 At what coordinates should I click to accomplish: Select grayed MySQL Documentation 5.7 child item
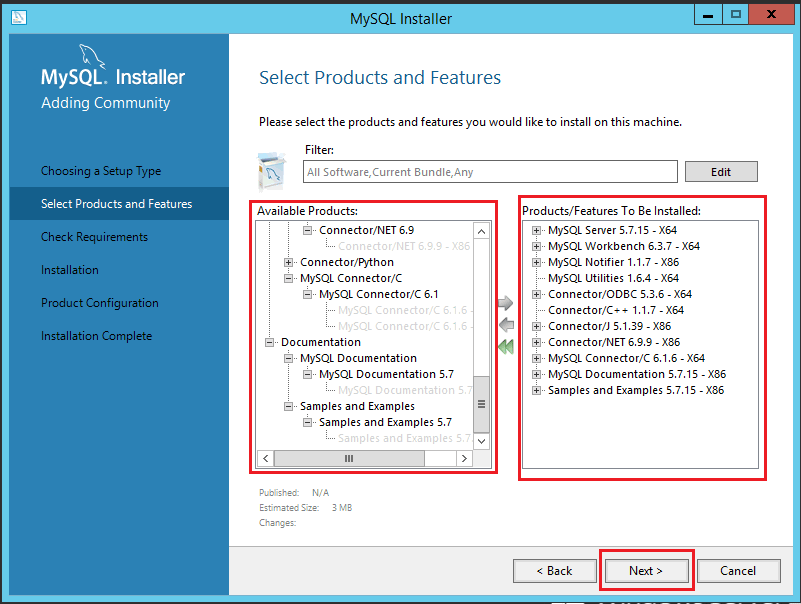point(405,390)
